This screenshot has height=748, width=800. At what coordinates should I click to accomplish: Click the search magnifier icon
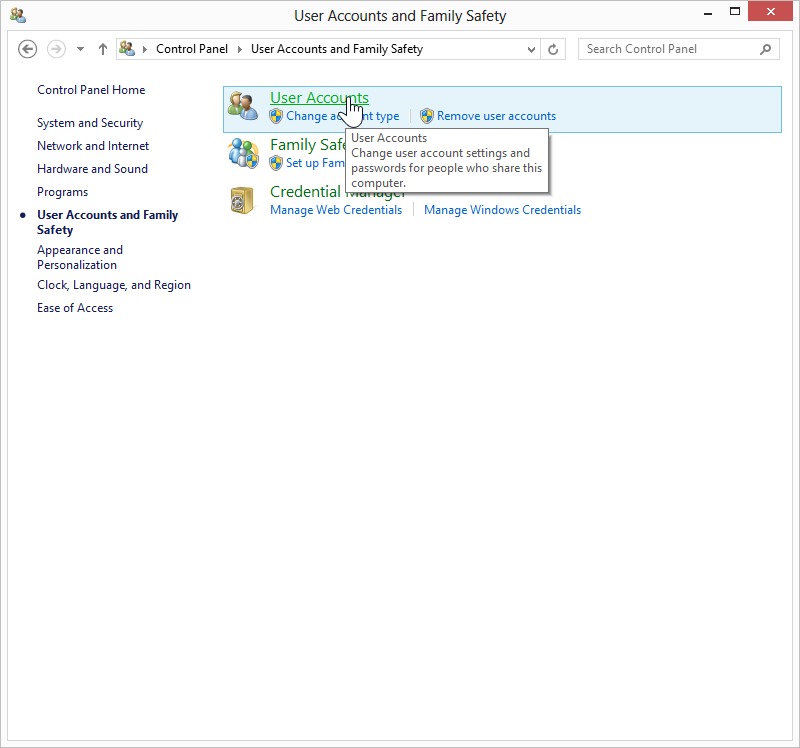[x=766, y=49]
